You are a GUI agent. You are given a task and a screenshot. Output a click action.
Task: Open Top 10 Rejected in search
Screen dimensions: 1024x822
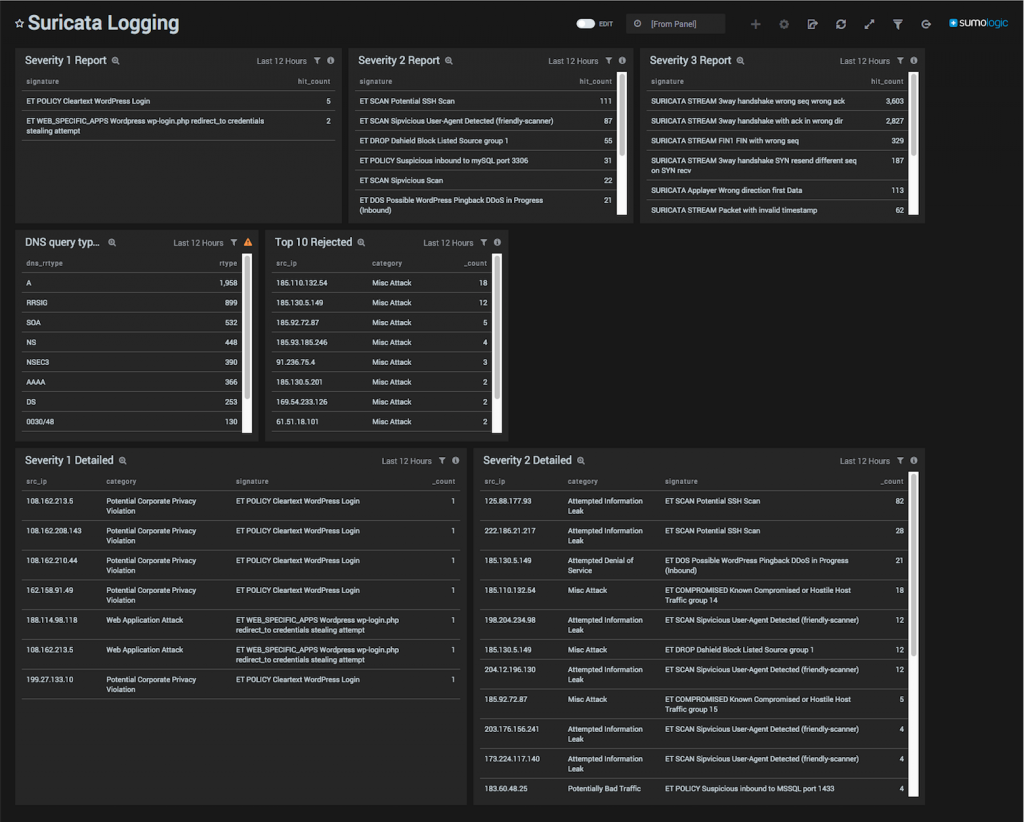pos(361,242)
